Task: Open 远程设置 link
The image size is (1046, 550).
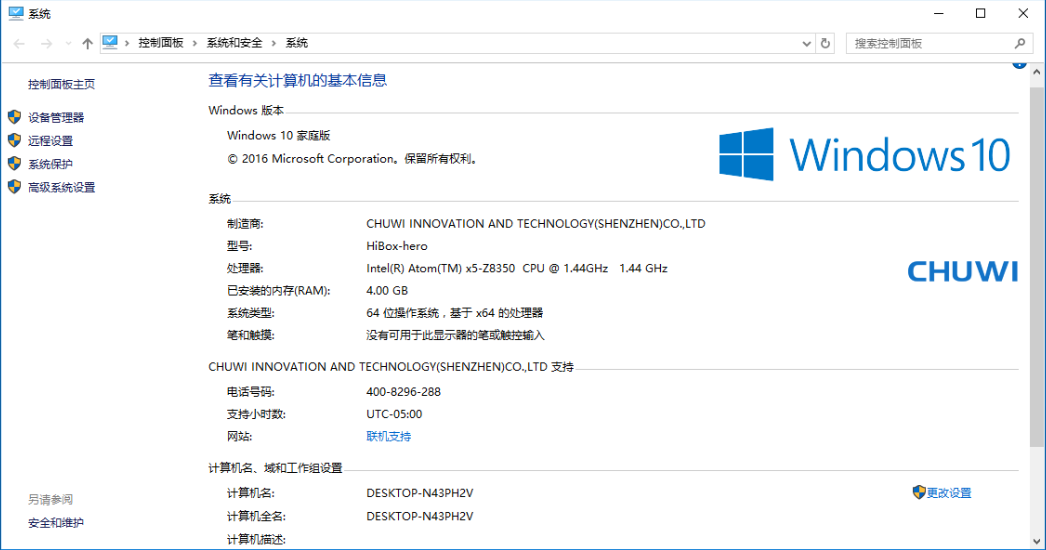Action: click(x=51, y=141)
